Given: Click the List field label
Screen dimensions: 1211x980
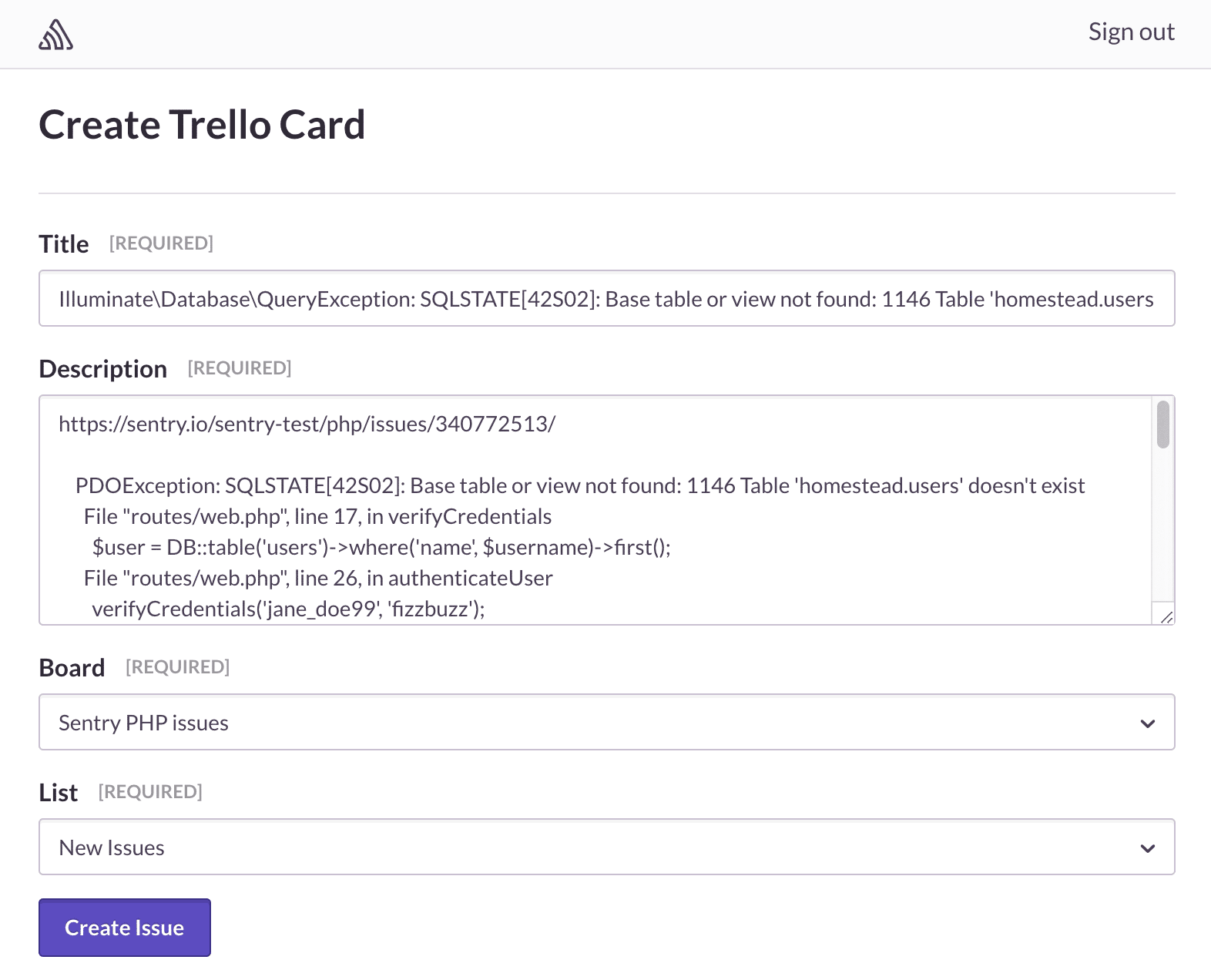Looking at the screenshot, I should point(59,793).
